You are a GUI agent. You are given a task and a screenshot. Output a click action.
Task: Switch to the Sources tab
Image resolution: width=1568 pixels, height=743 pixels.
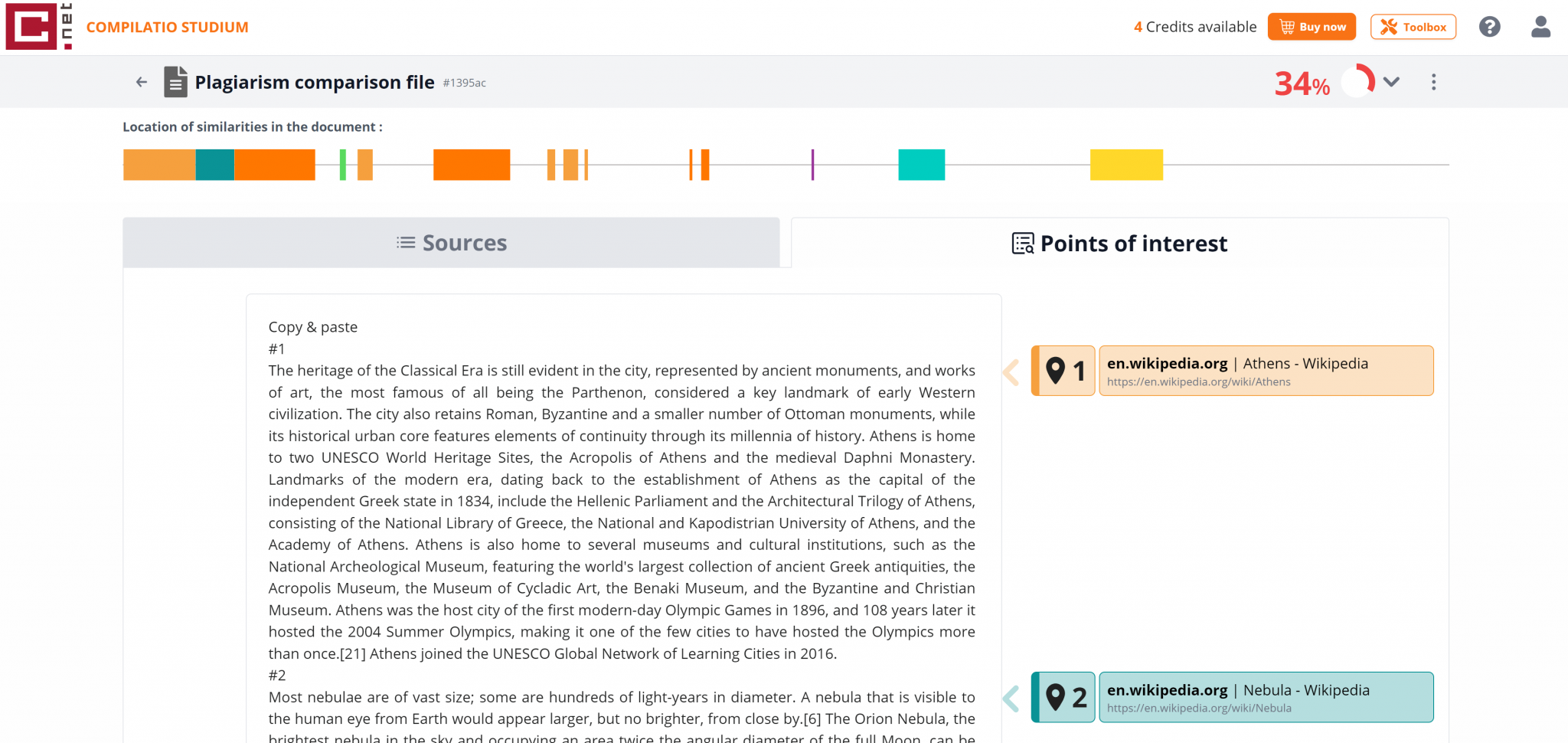[451, 243]
